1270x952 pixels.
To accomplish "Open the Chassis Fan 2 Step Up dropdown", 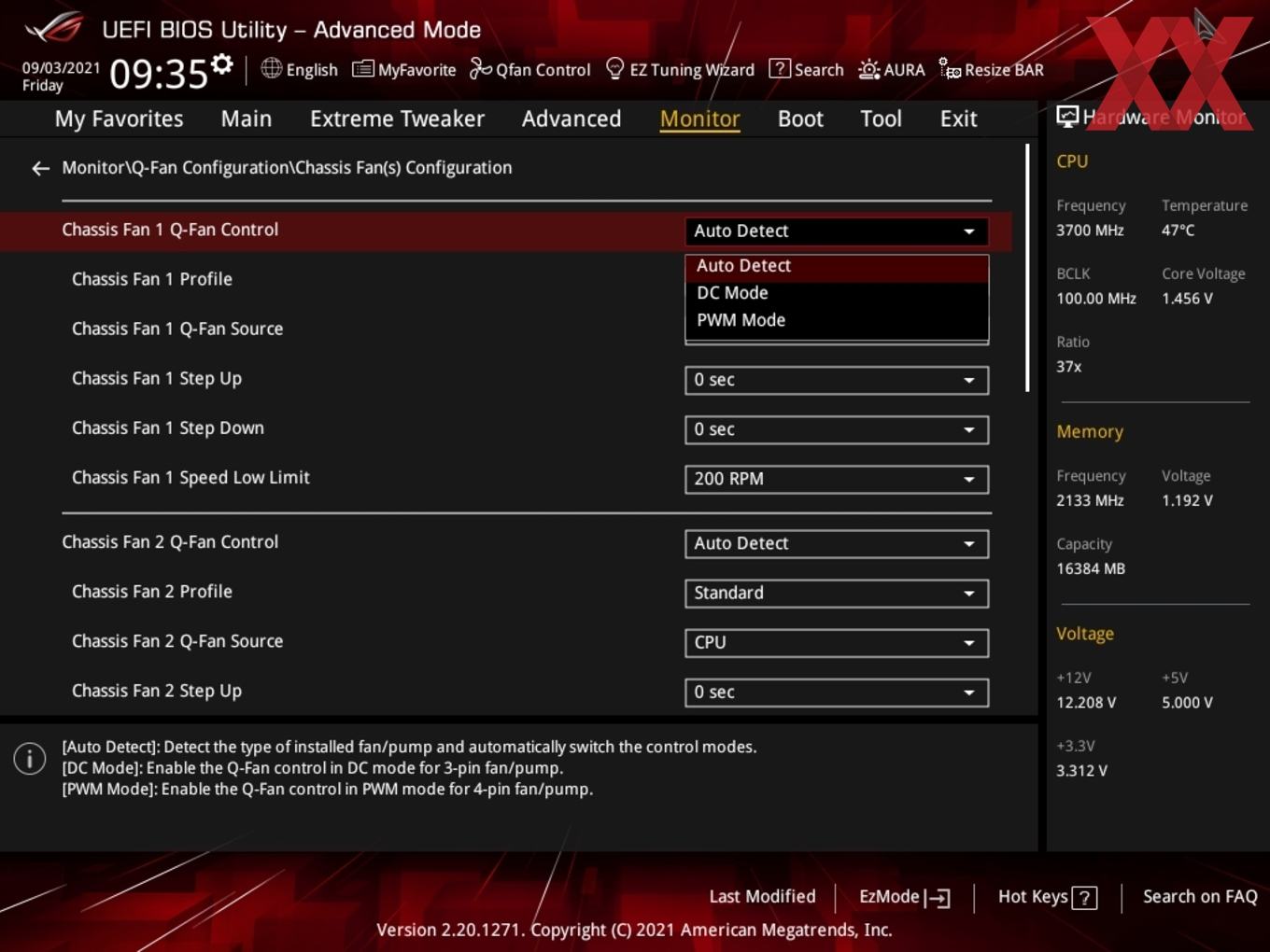I will [837, 692].
